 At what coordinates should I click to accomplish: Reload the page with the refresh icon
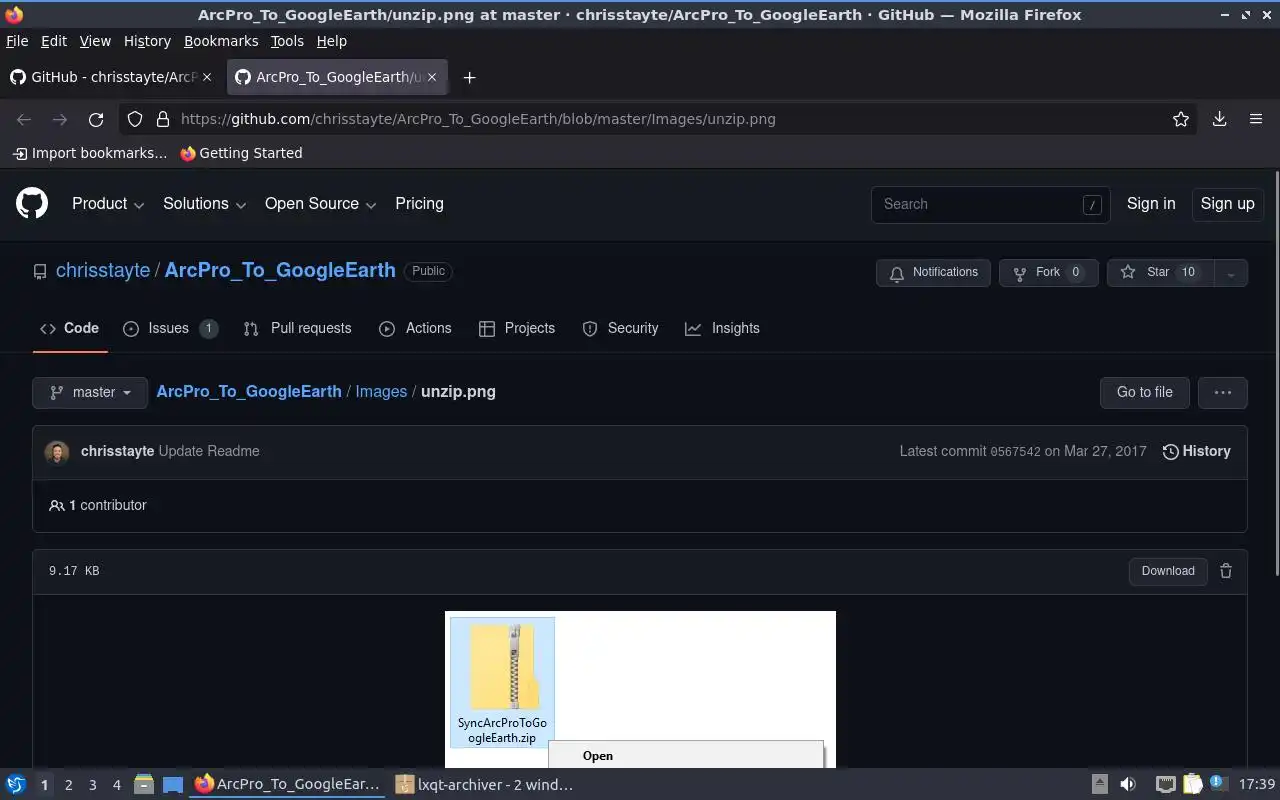96,119
